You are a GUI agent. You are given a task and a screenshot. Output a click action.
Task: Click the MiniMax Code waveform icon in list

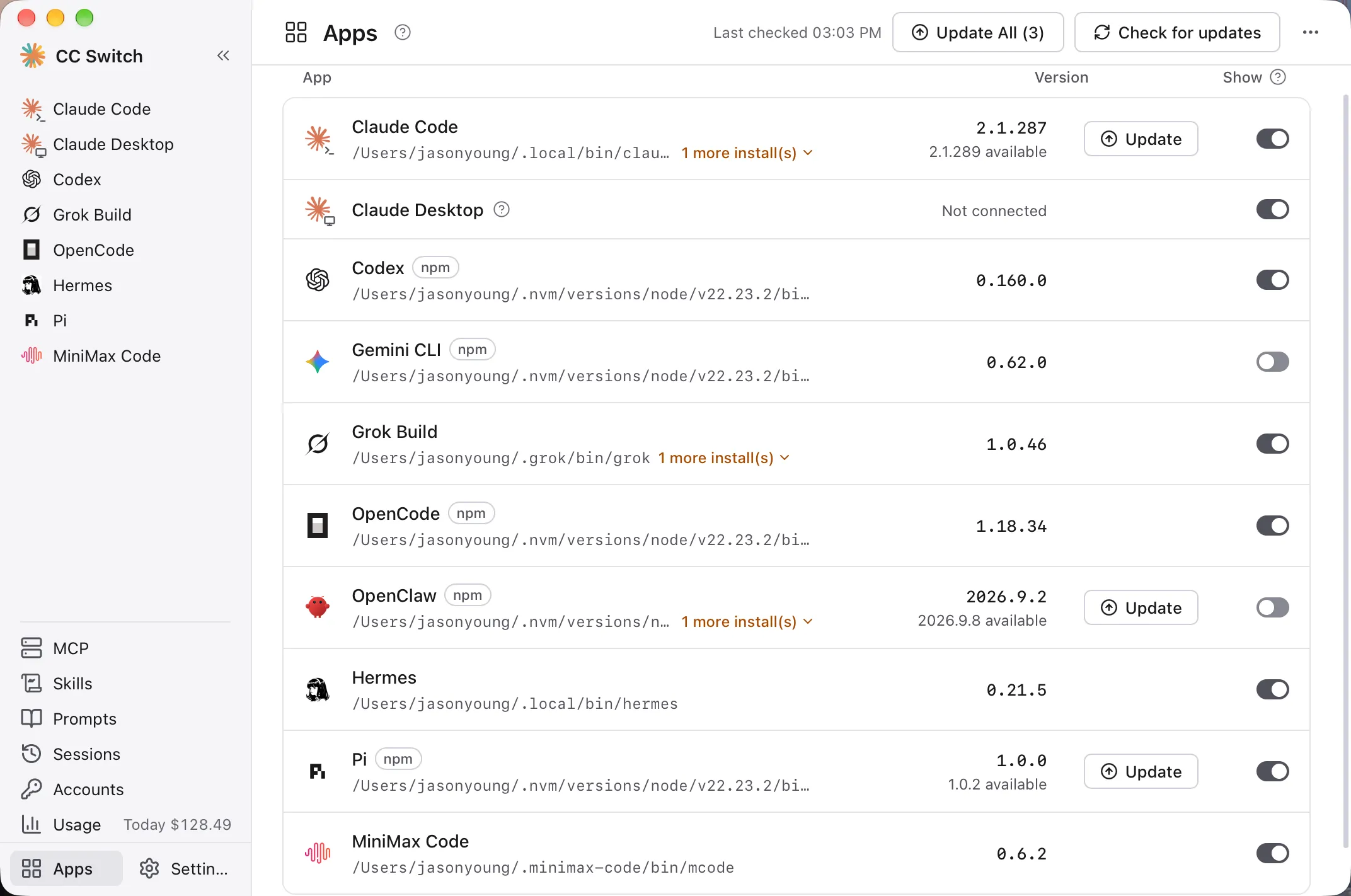click(318, 853)
